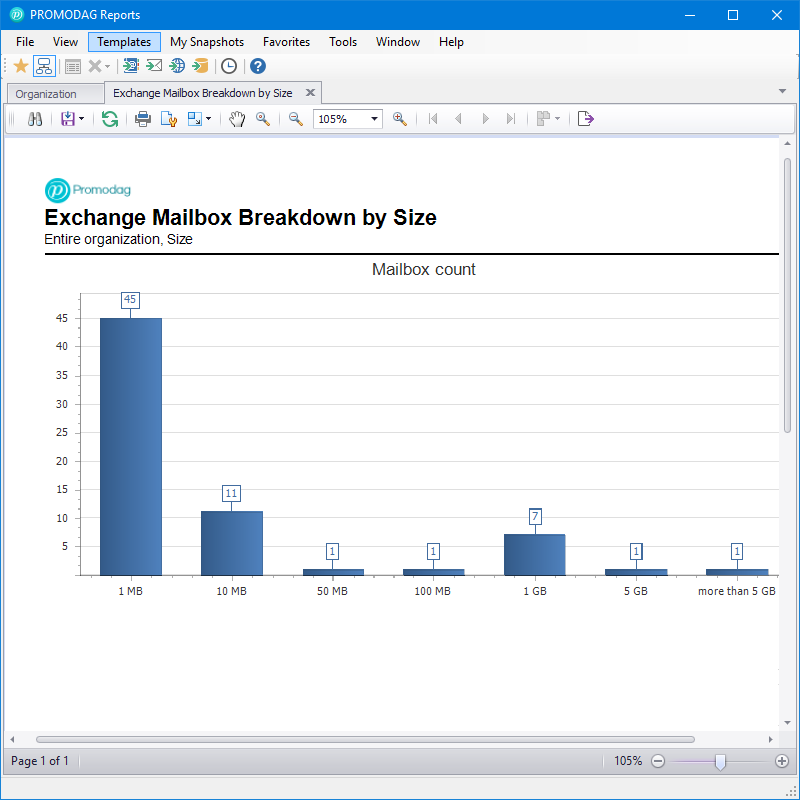Click the scroll right arrow of report

point(770,739)
